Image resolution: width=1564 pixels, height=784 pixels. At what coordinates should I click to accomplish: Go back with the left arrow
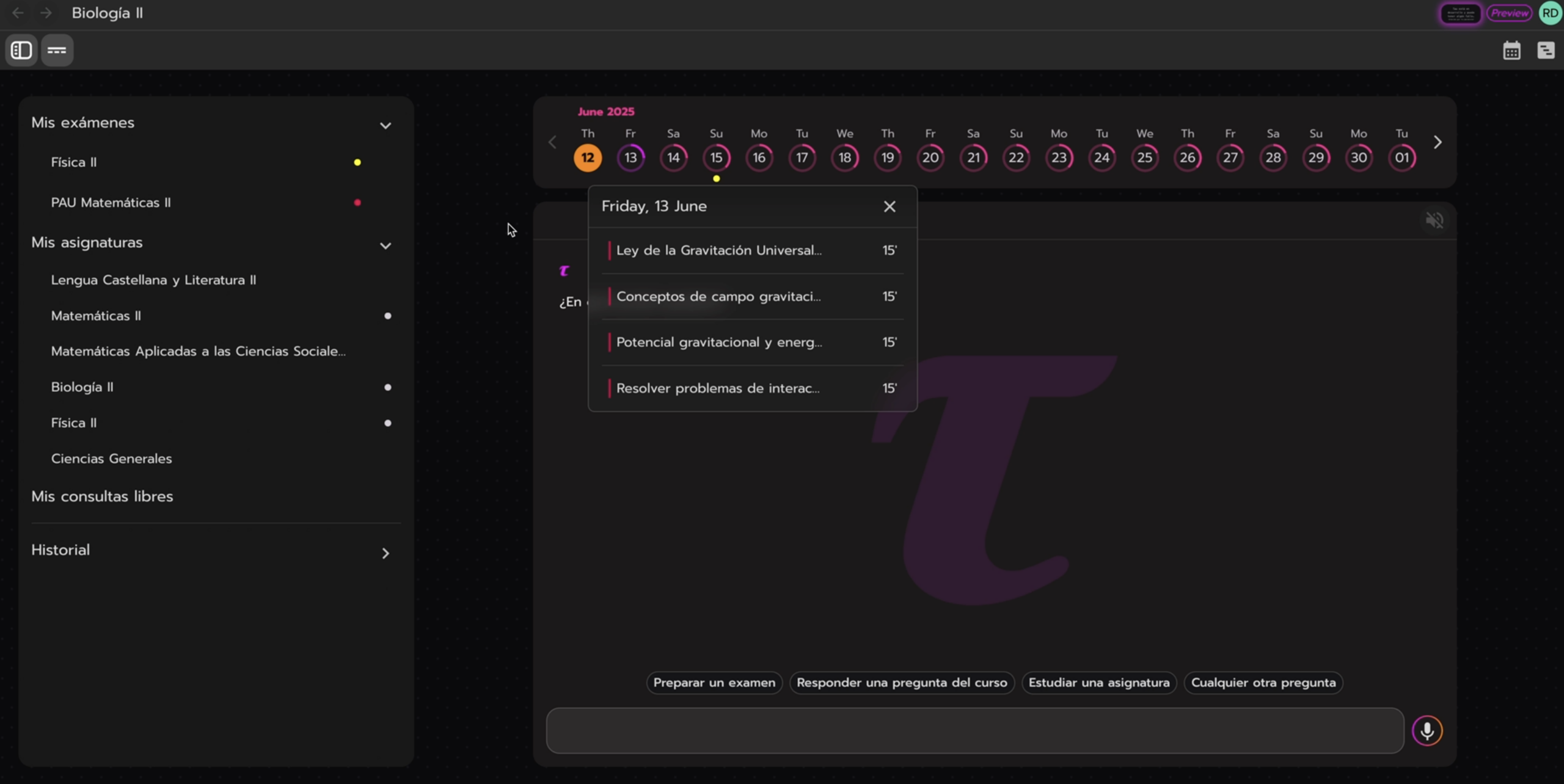coord(18,13)
